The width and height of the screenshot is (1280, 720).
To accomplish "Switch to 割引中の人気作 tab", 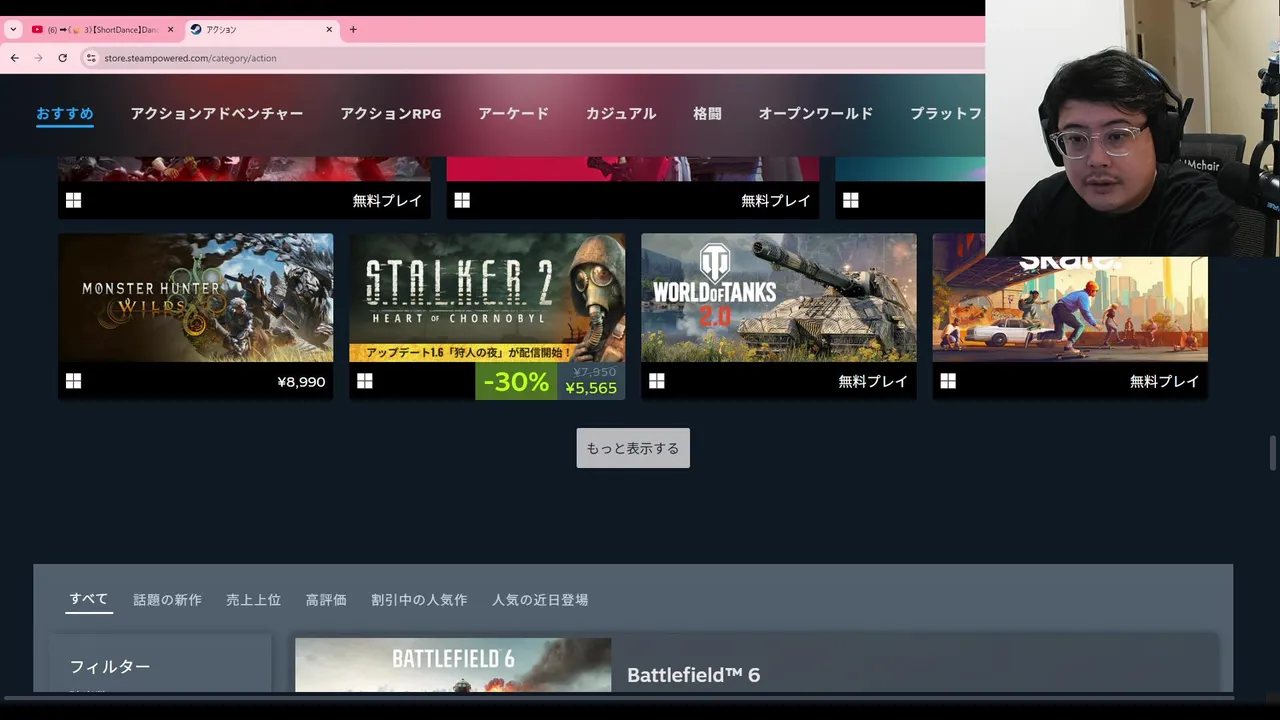I will click(x=419, y=600).
